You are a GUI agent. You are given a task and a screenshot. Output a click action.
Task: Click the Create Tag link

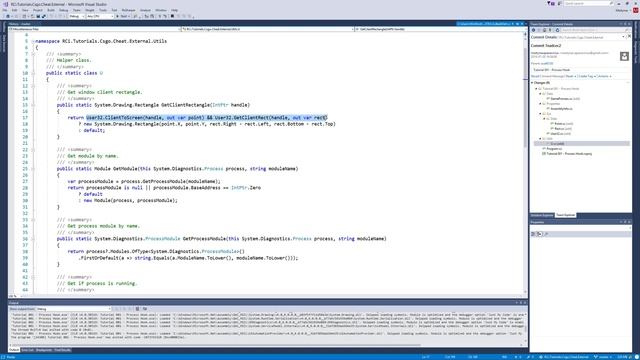coord(586,76)
